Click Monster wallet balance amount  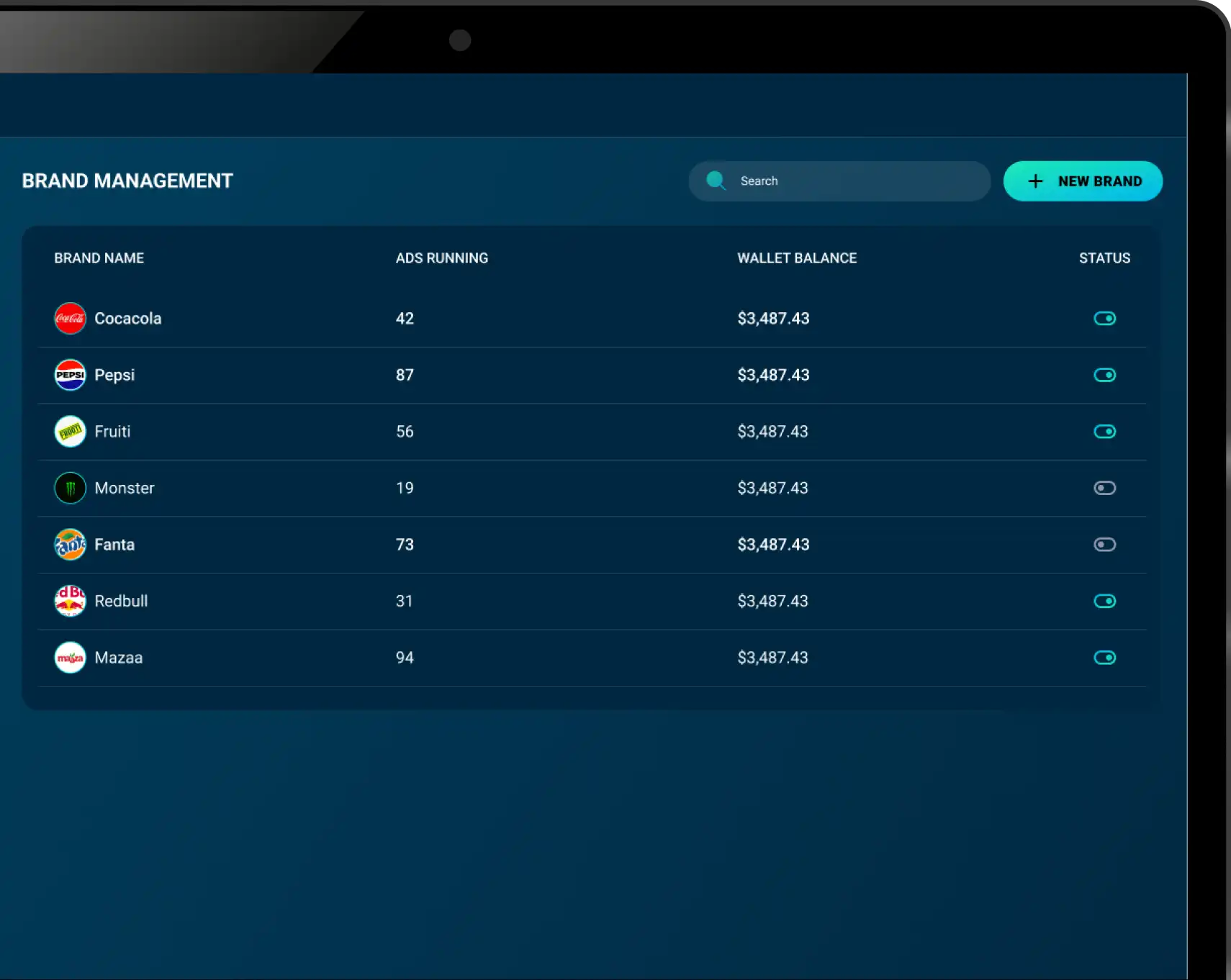point(772,488)
